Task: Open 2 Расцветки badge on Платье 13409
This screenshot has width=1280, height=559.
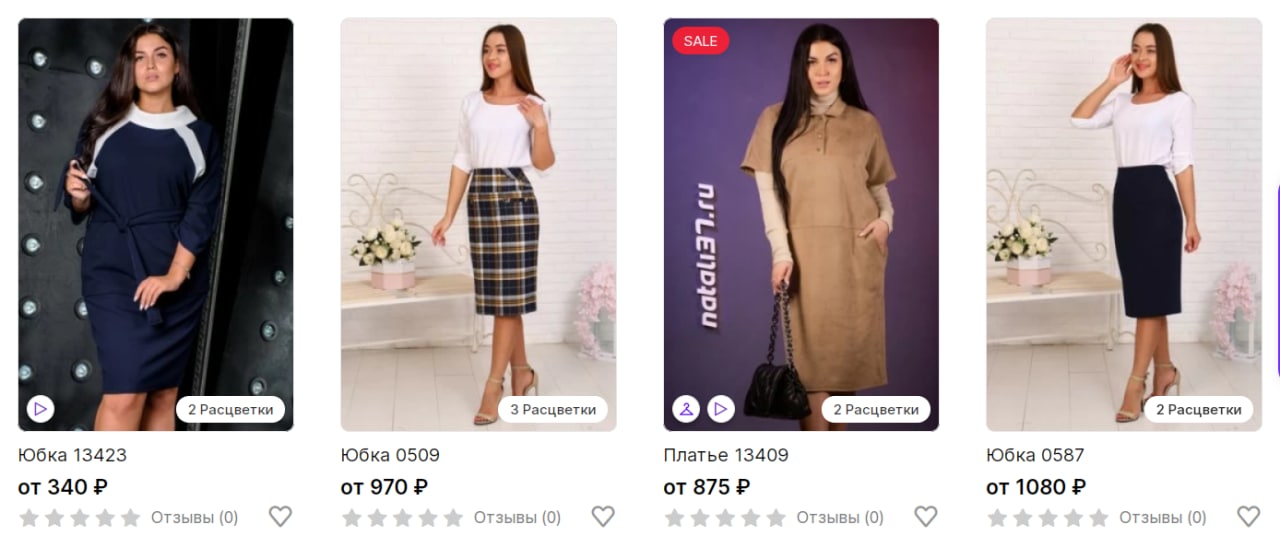Action: (876, 409)
